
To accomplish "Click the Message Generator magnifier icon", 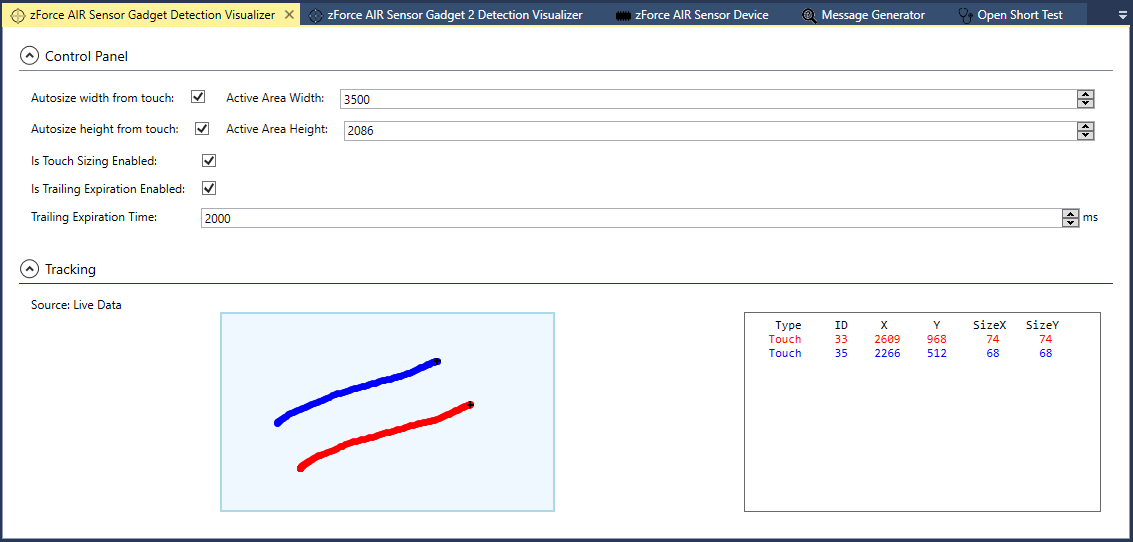I will pyautogui.click(x=809, y=15).
